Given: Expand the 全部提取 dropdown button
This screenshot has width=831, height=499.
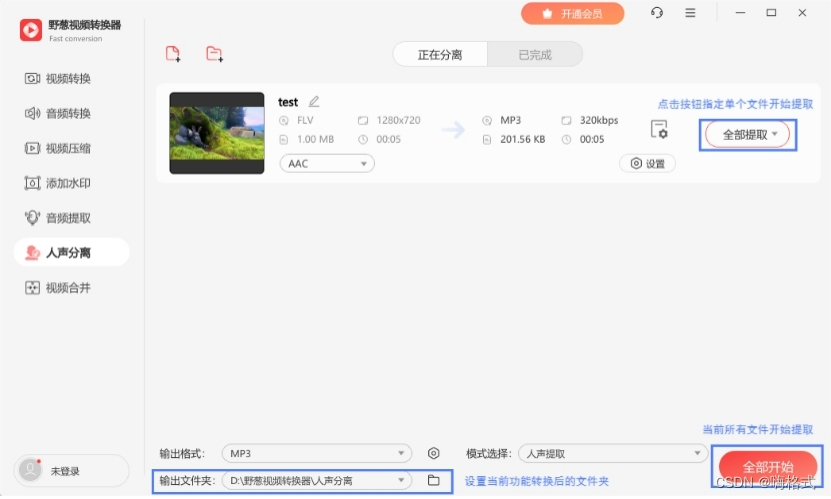Looking at the screenshot, I should click(x=747, y=135).
